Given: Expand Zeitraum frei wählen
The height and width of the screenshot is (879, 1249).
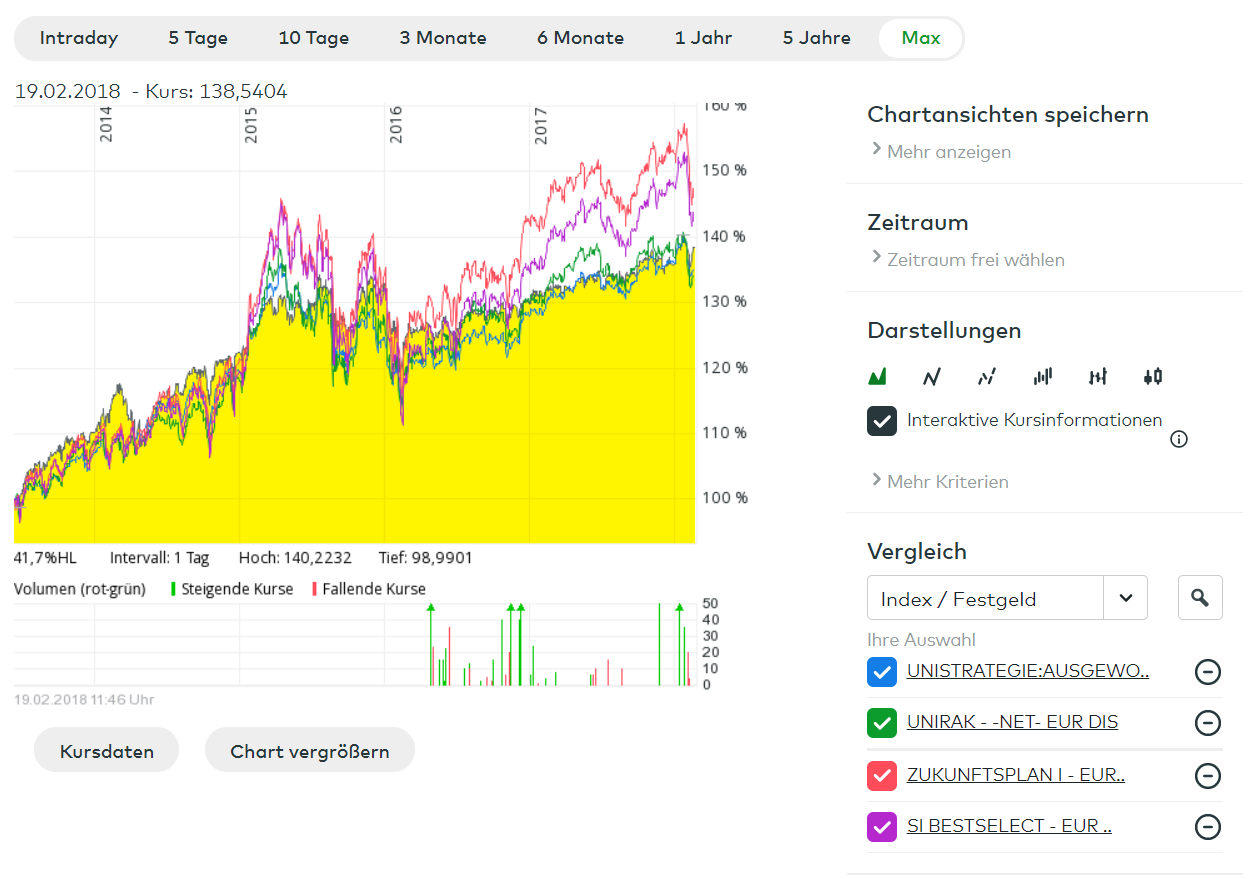Looking at the screenshot, I should coord(975,260).
